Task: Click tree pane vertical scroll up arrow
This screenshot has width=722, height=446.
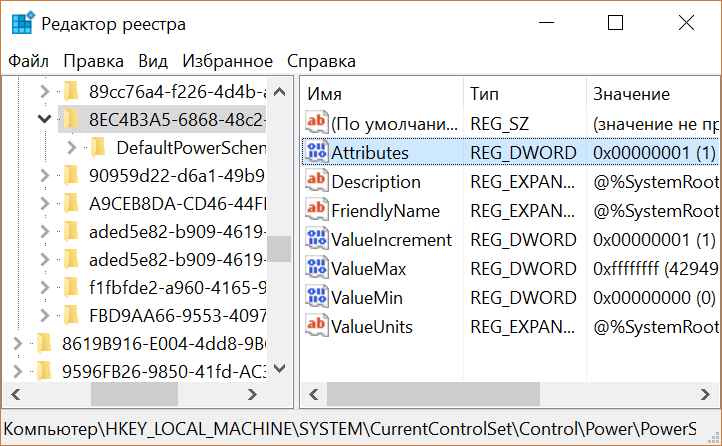Action: point(279,92)
